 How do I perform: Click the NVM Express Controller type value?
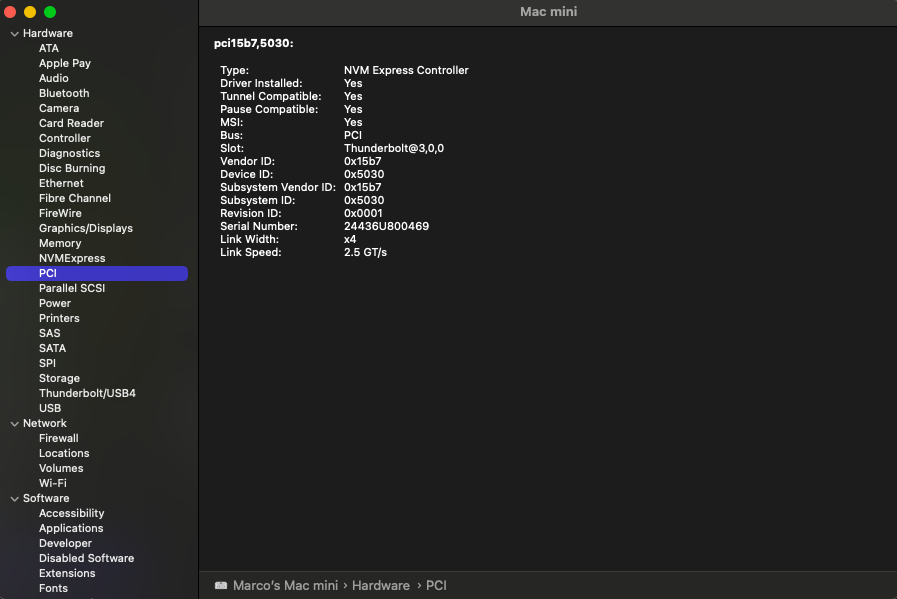pos(406,70)
